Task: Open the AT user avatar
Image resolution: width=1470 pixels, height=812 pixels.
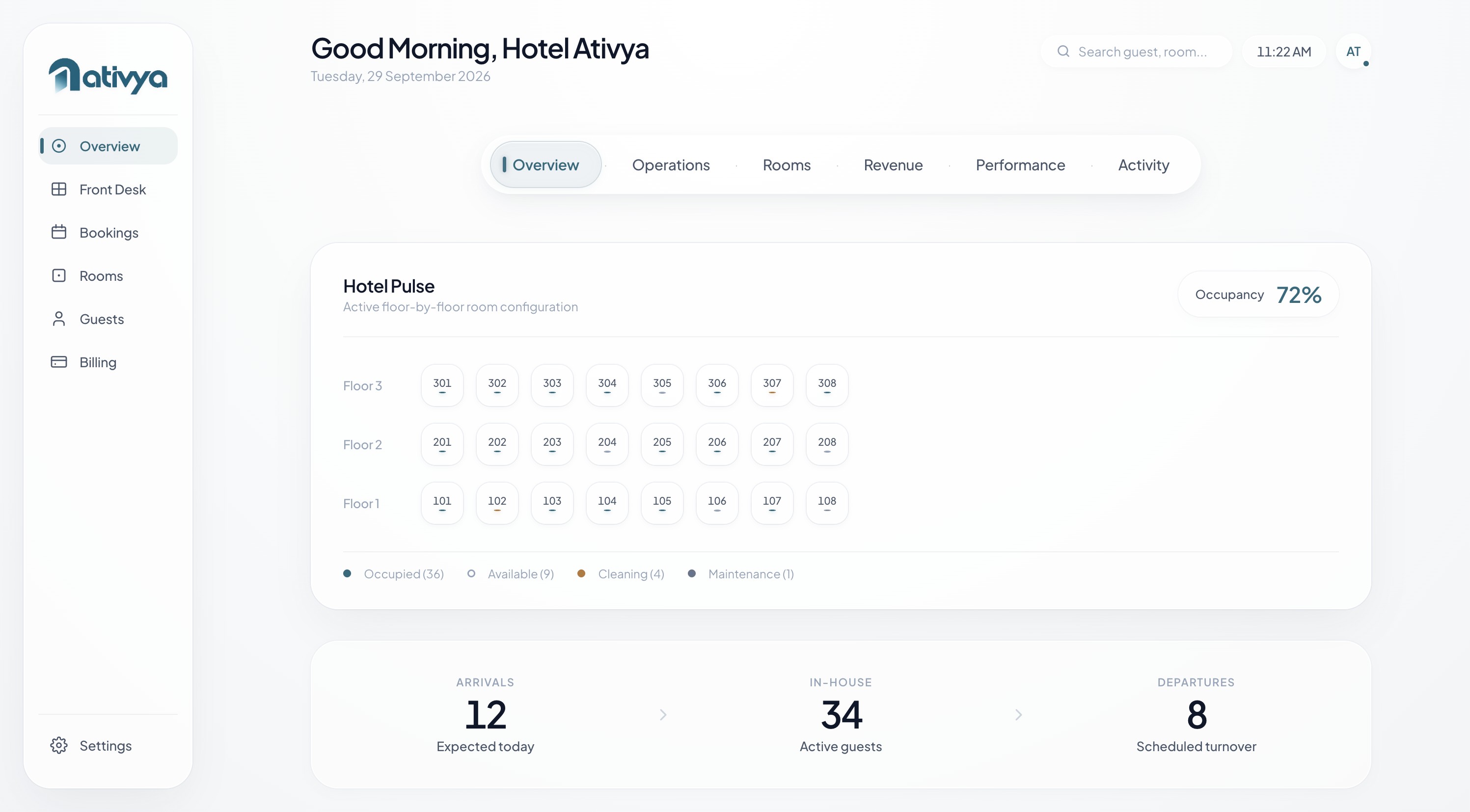Action: [1353, 52]
